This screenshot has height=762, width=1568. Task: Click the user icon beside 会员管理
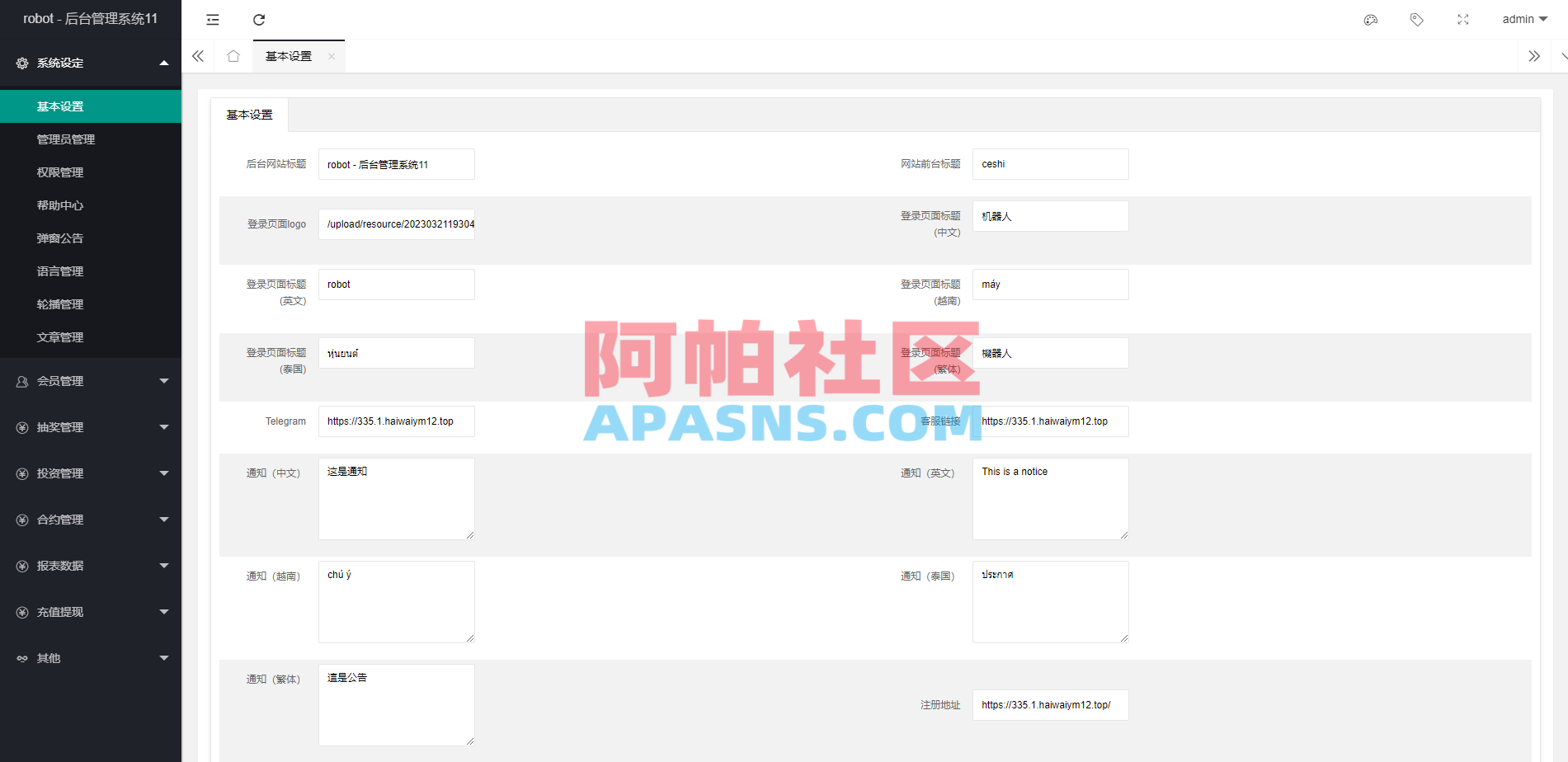coord(21,380)
